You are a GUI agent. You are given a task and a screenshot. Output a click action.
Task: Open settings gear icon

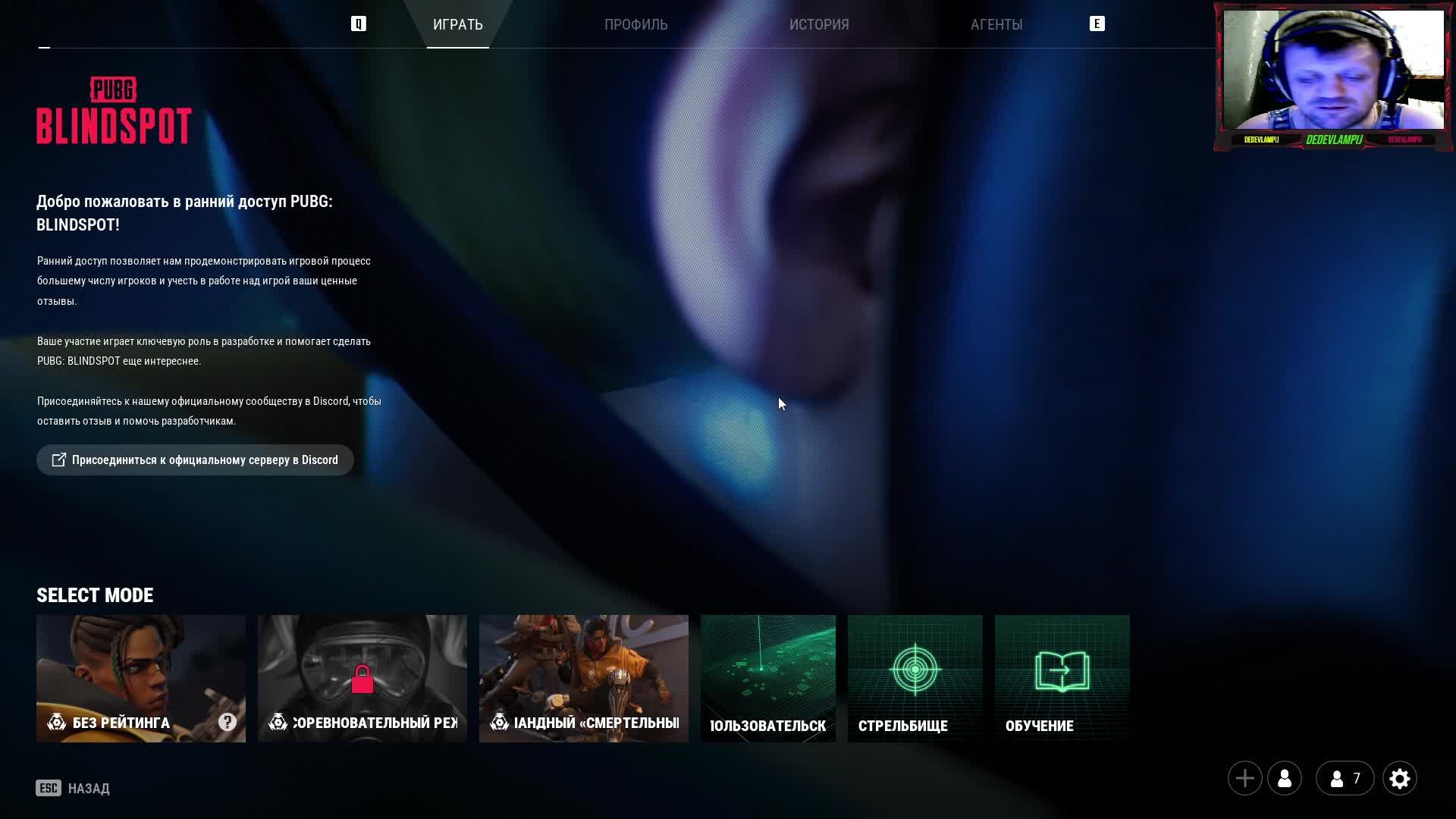[1399, 778]
